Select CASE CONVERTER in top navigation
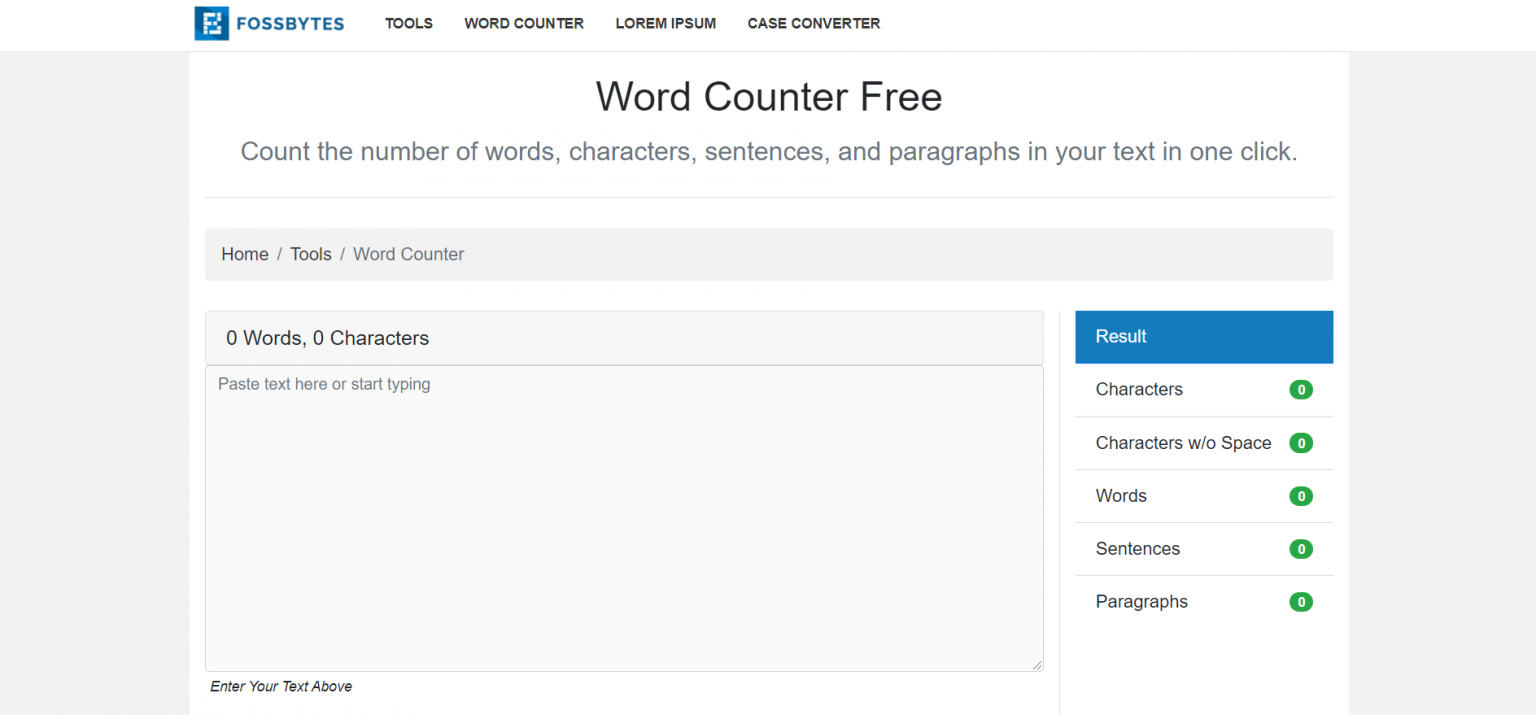The image size is (1536, 715). click(x=813, y=23)
